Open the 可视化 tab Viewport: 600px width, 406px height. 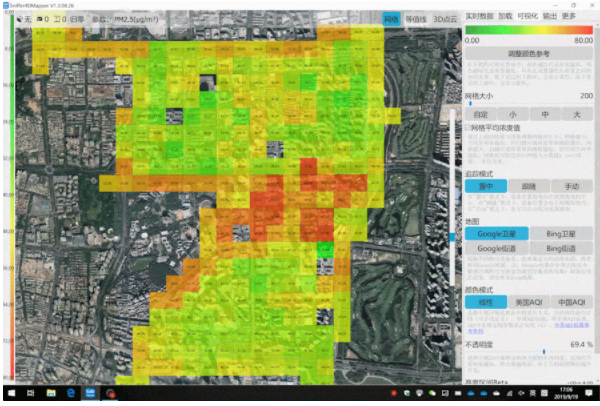[528, 17]
